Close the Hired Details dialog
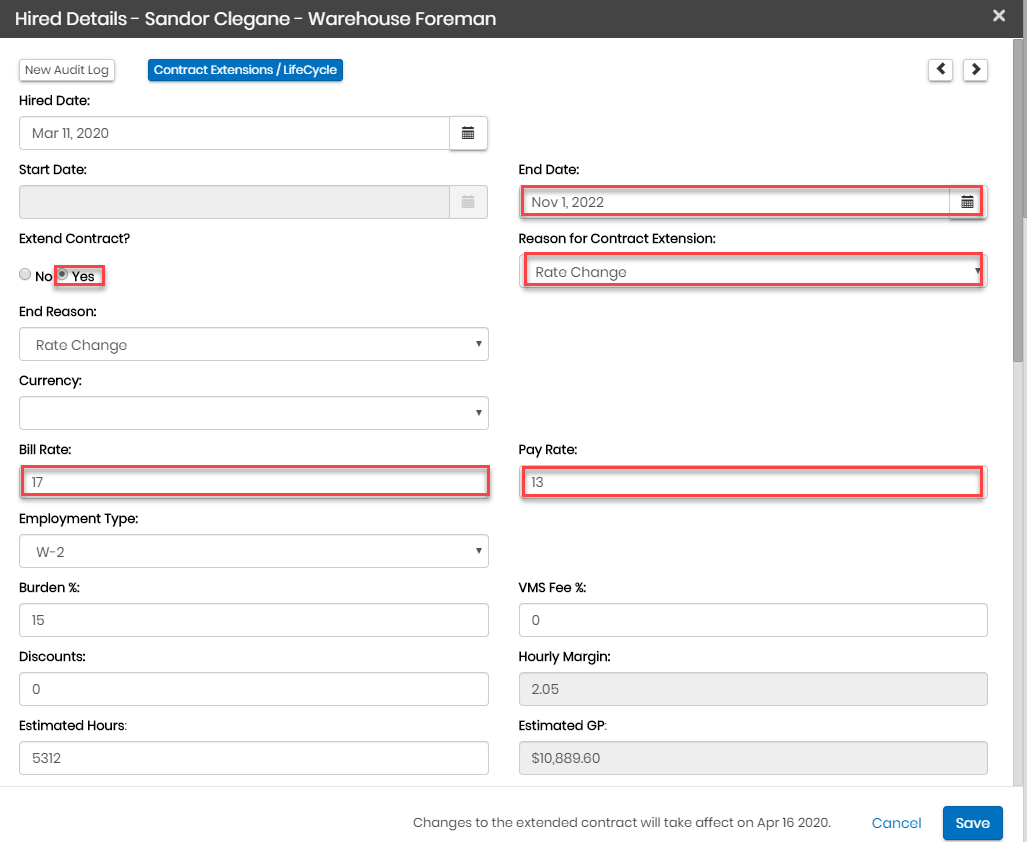The image size is (1027, 842). [x=998, y=16]
